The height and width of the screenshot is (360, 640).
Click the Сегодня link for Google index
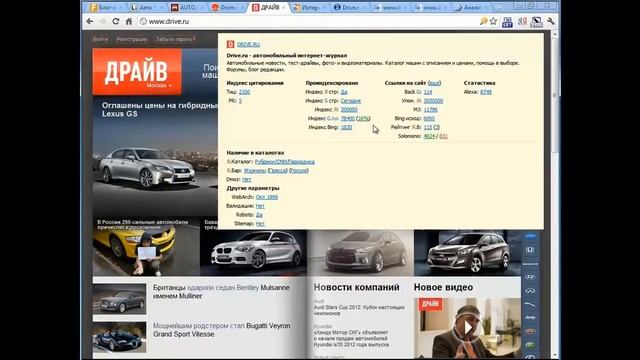click(x=351, y=101)
